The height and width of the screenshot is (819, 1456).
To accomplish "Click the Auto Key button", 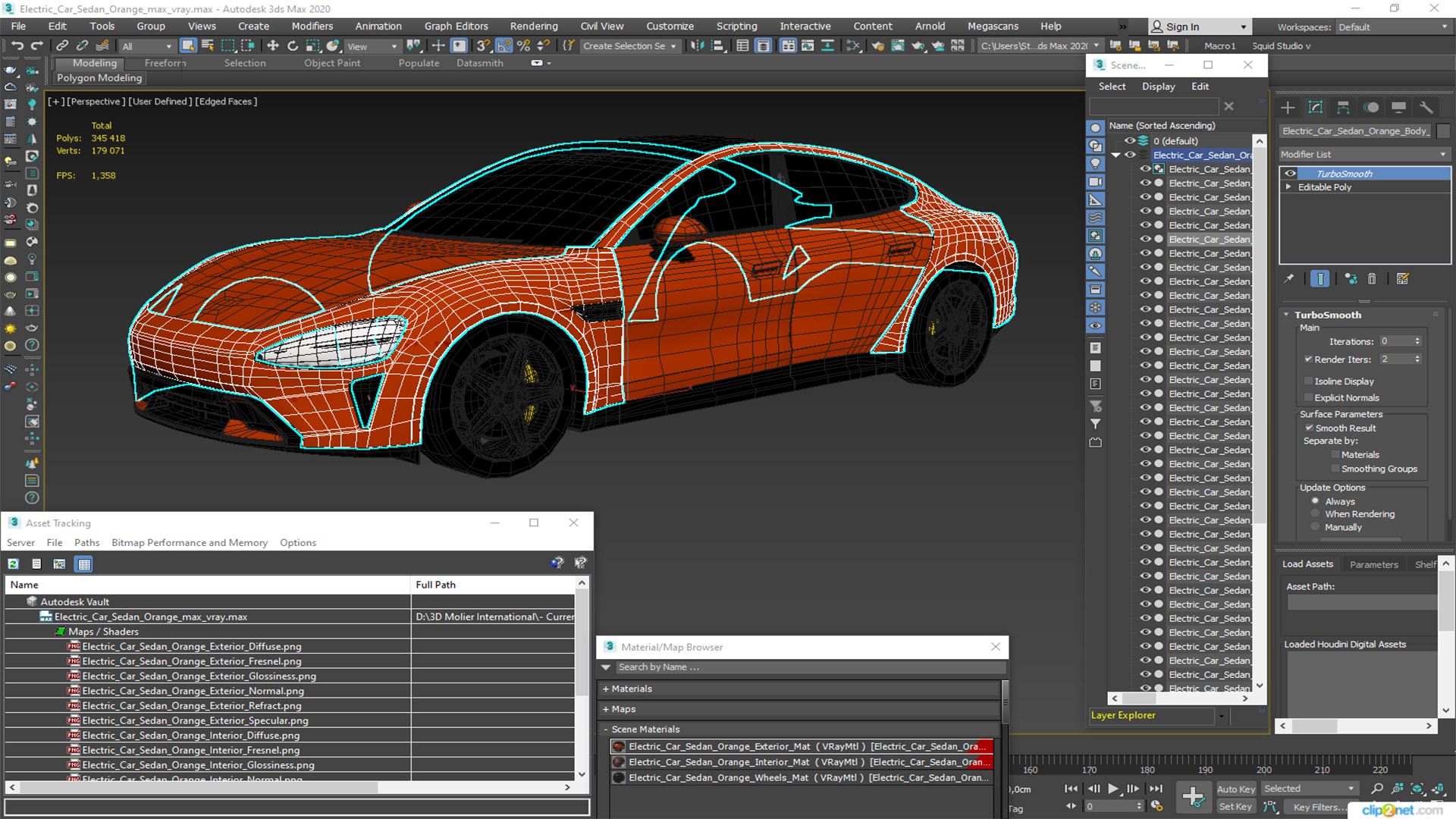I will coord(1235,789).
